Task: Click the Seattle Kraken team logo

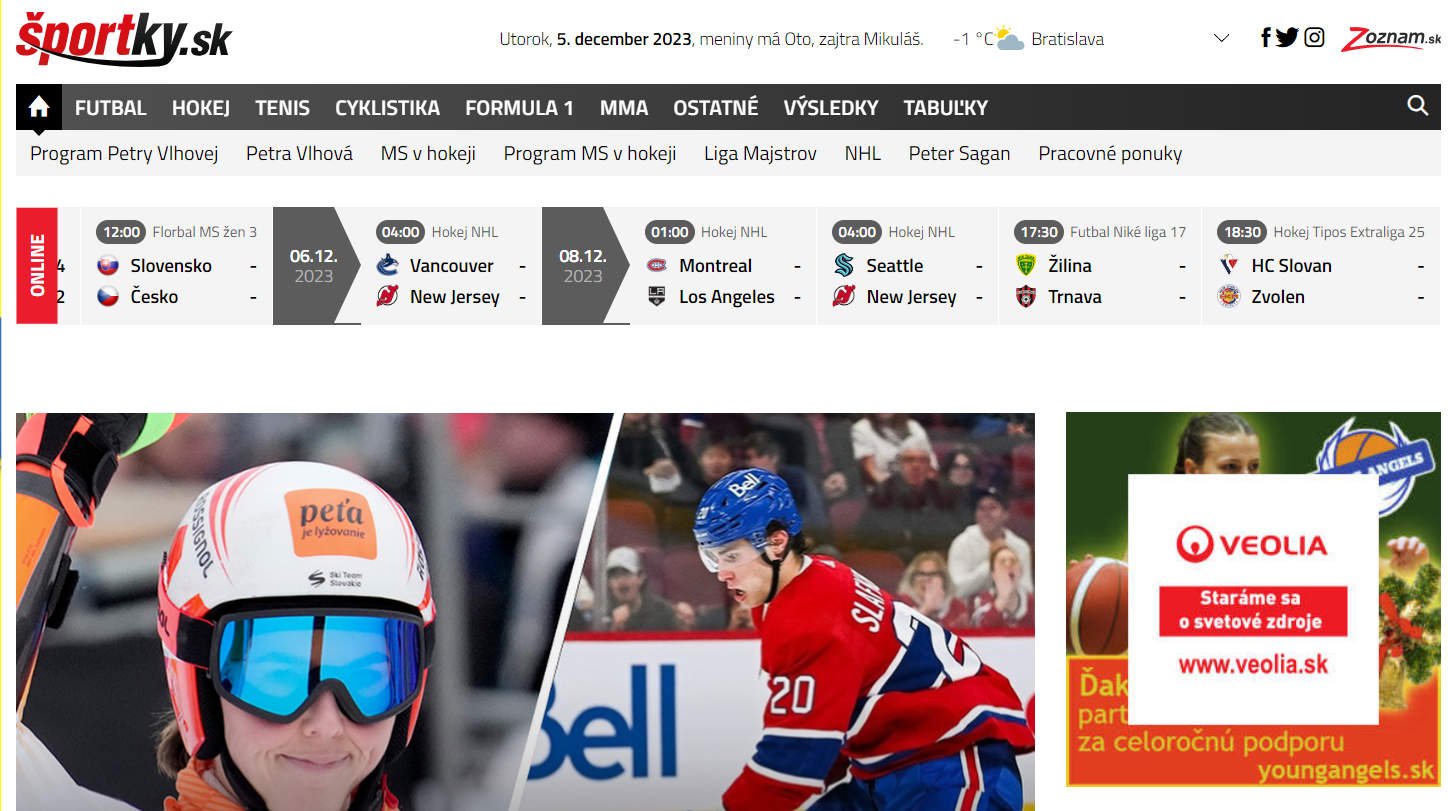Action: 844,265
